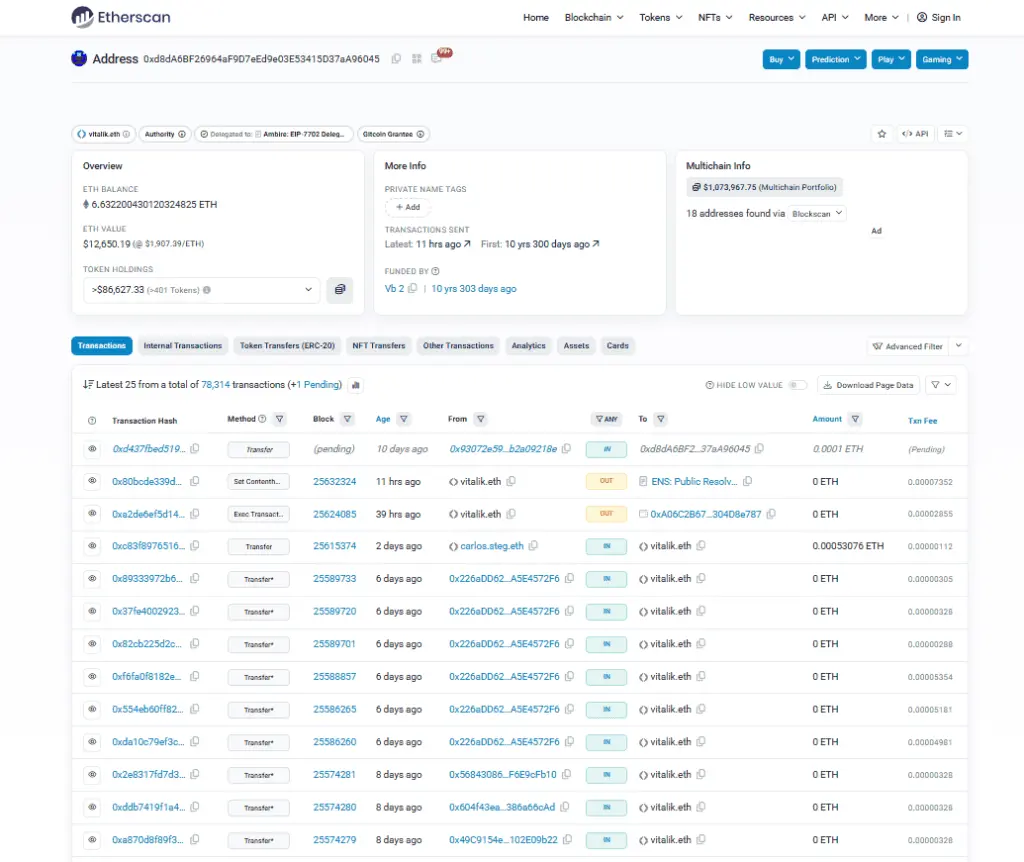1024x862 pixels.
Task: Copy carlos.steg.eth address
Action: coord(534,546)
